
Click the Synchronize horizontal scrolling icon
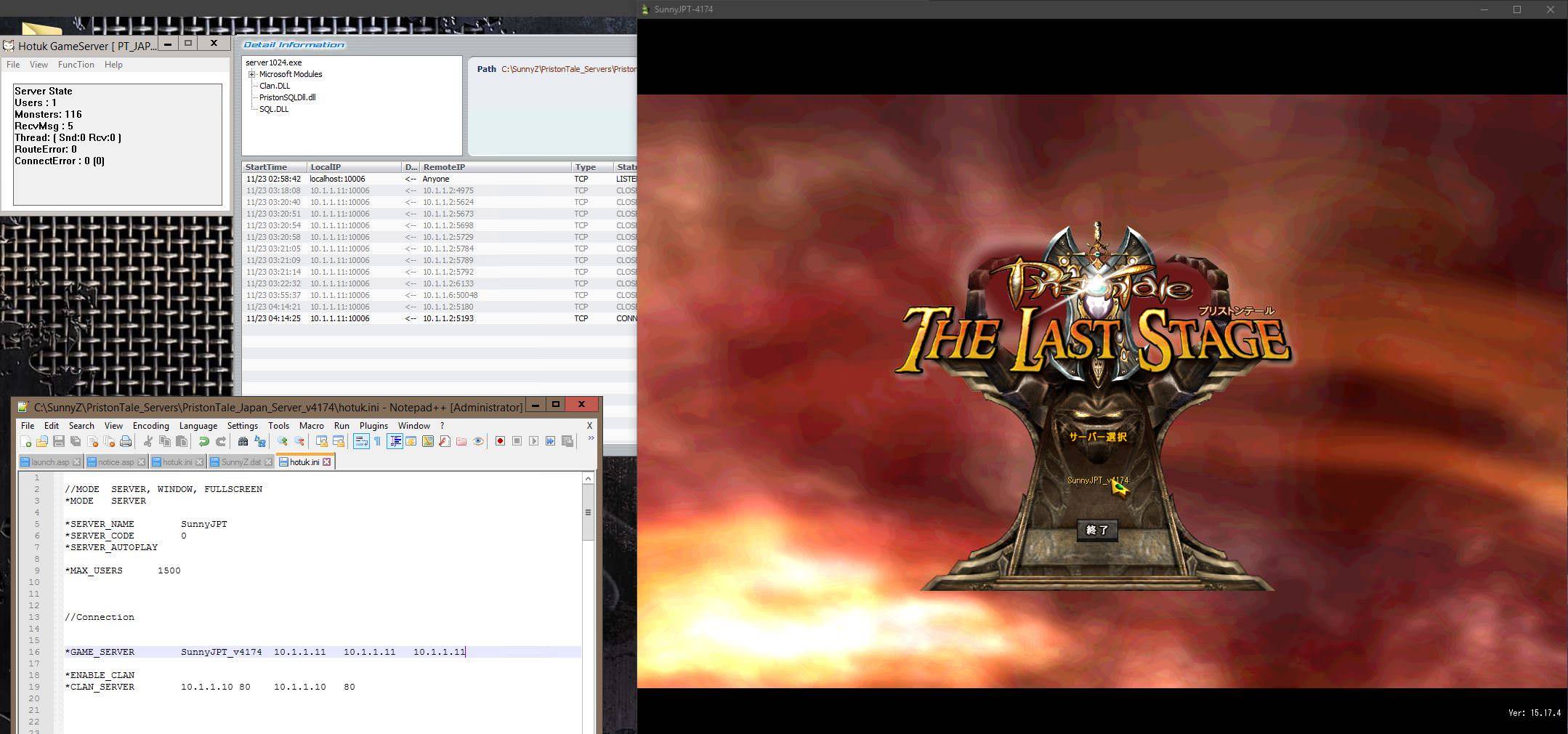pos(339,441)
